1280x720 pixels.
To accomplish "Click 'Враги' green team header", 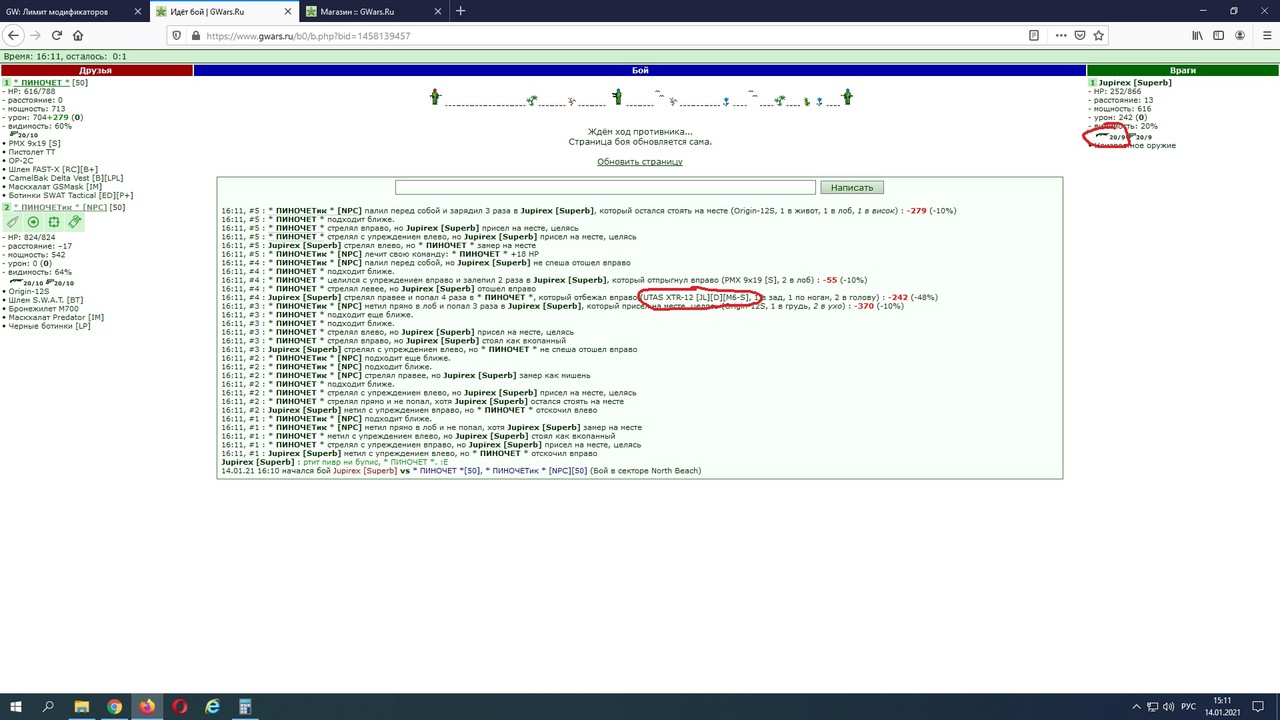I will point(1183,71).
